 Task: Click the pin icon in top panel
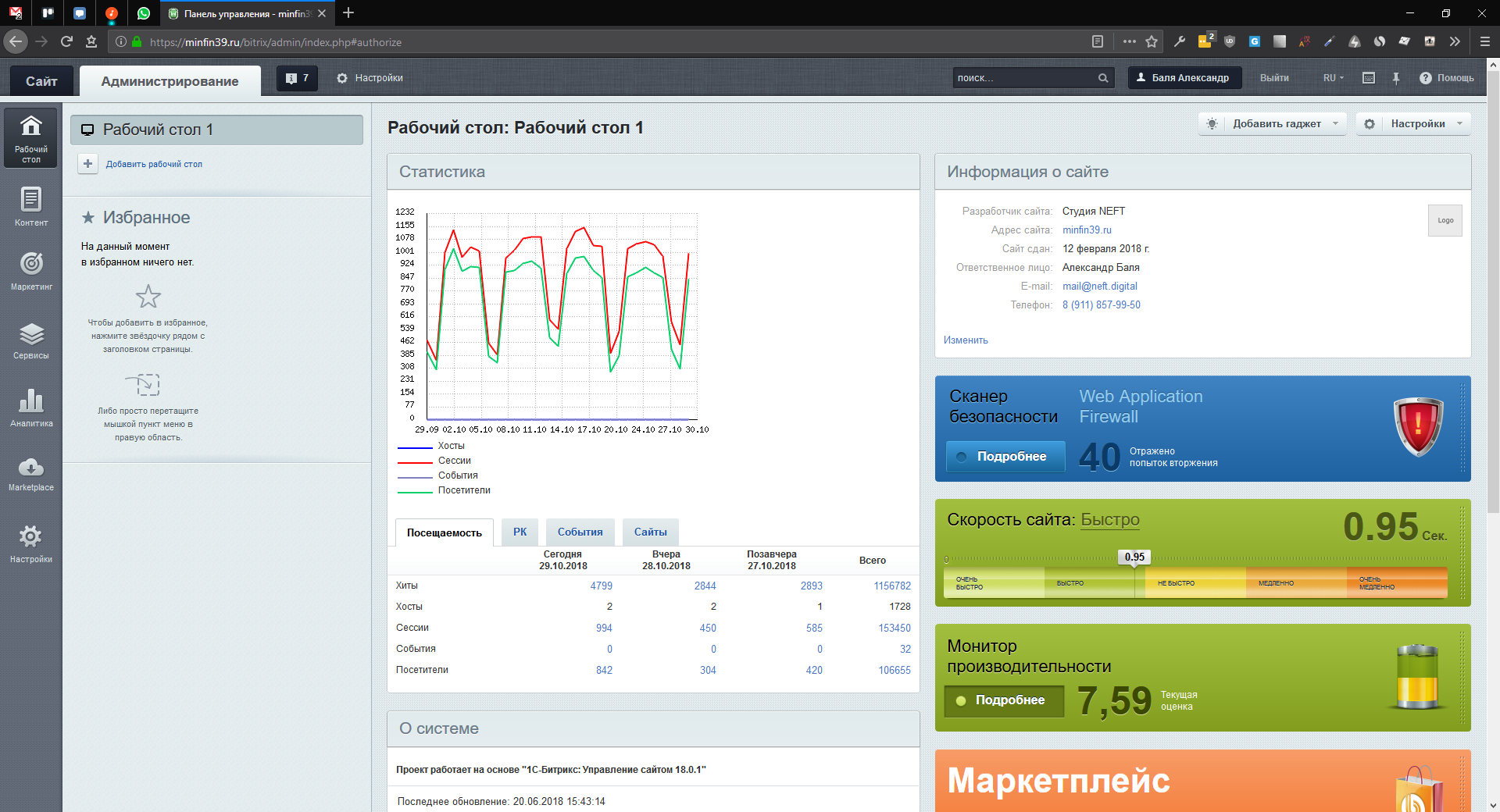(1396, 78)
